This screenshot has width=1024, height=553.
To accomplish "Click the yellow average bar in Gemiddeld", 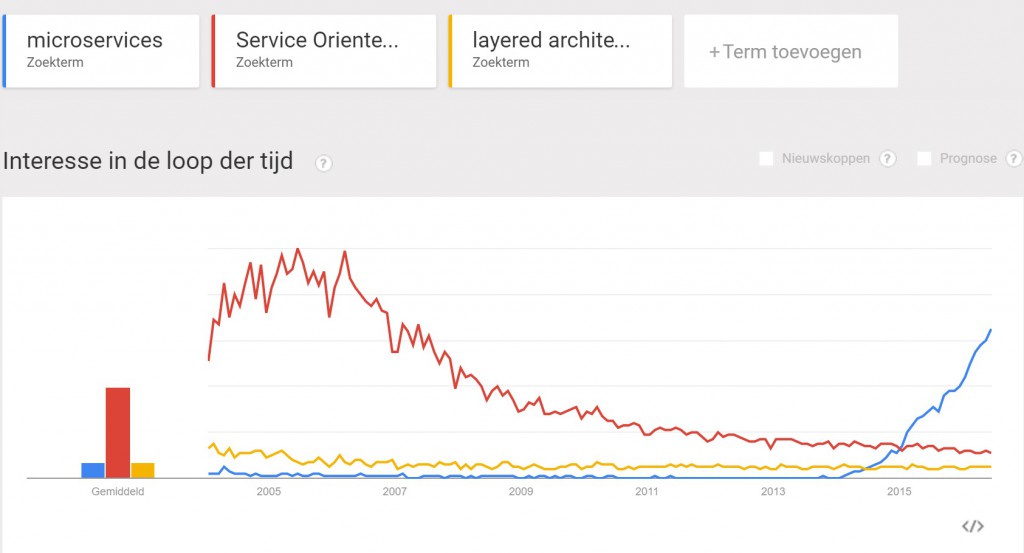I will 142,470.
